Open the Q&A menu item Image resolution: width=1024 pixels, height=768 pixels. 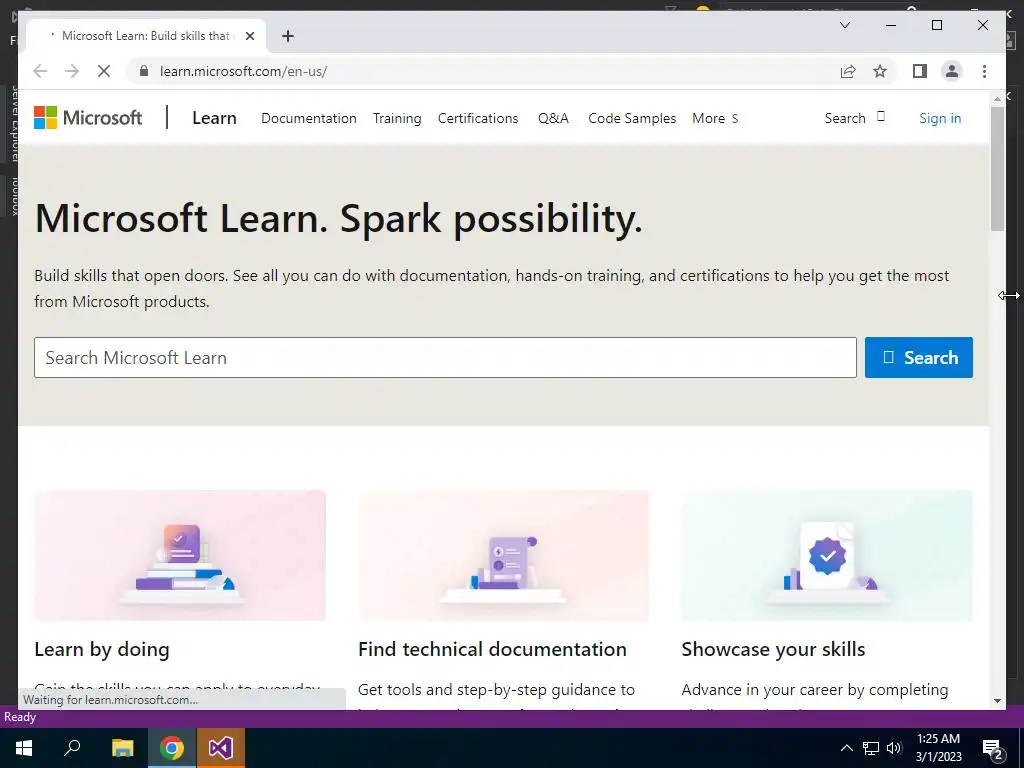(x=553, y=118)
